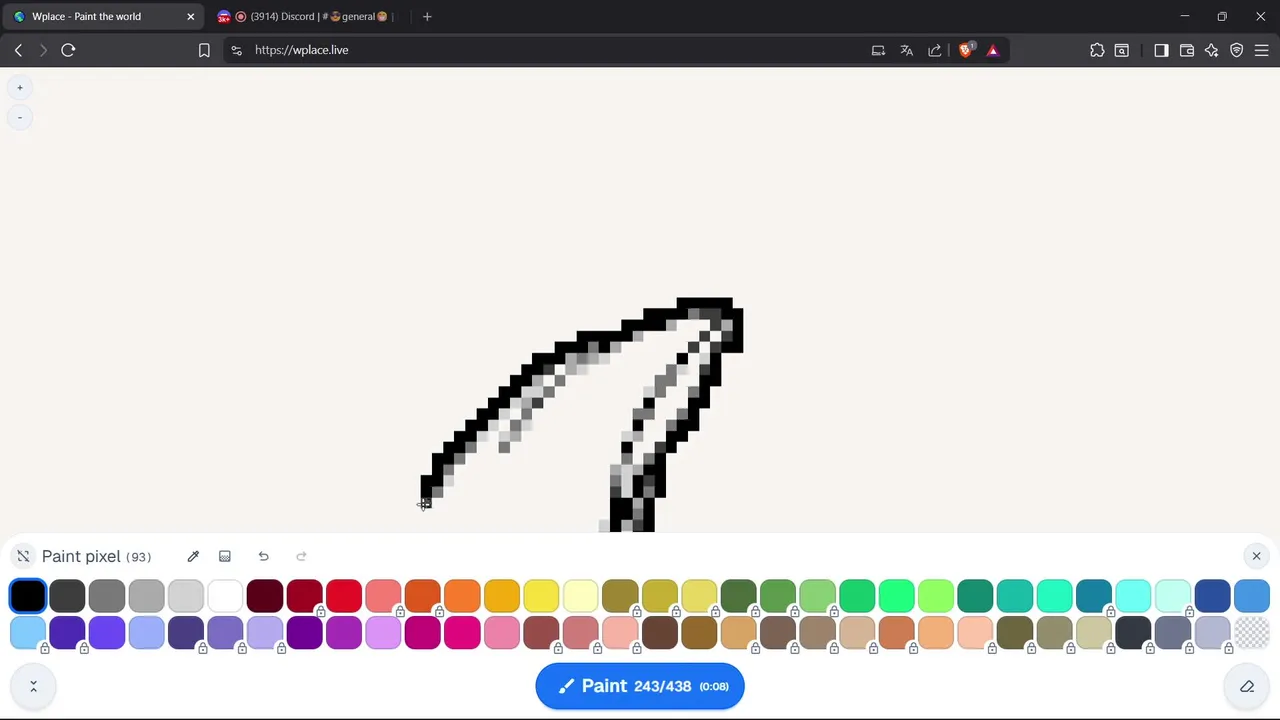Switch to the Discord general tab
Screen dimensions: 1280x720
[x=305, y=17]
